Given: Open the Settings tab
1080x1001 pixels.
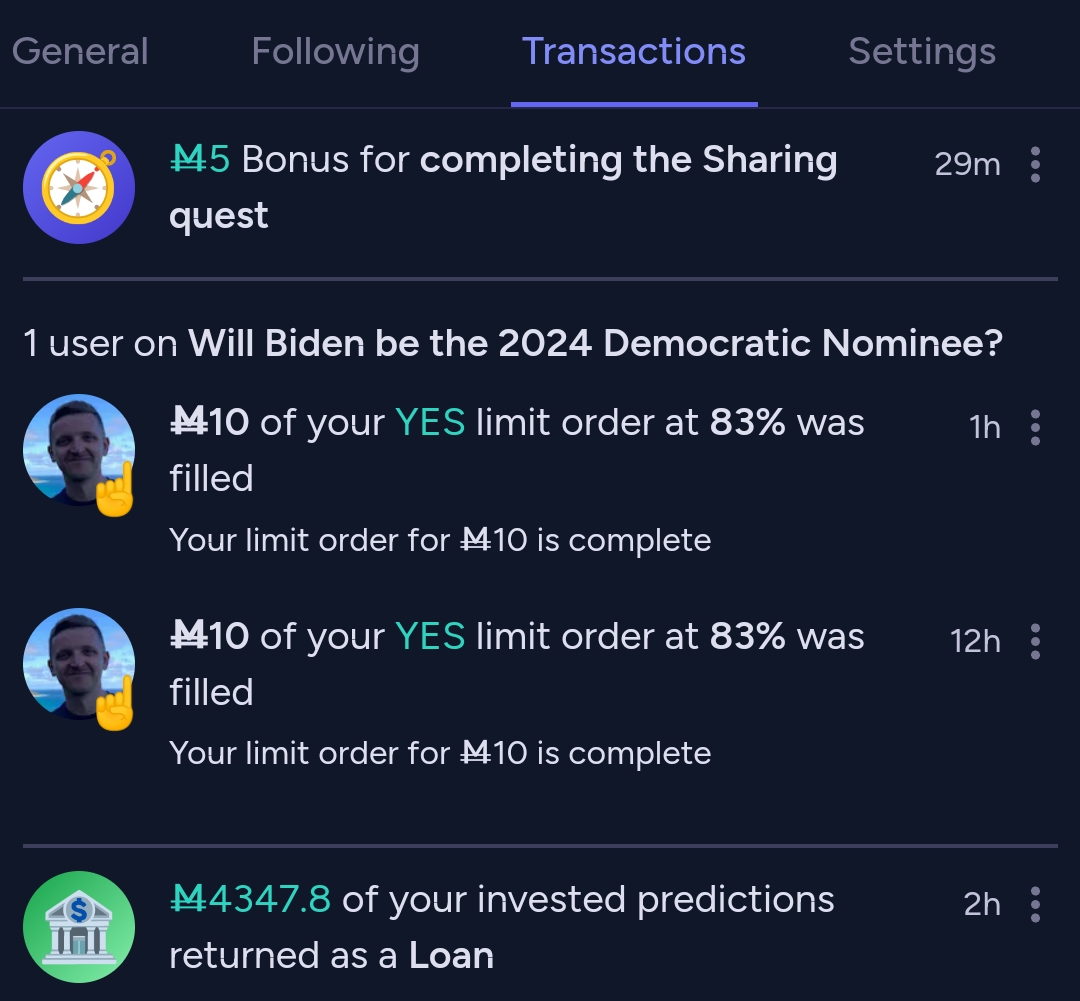Looking at the screenshot, I should tap(922, 52).
